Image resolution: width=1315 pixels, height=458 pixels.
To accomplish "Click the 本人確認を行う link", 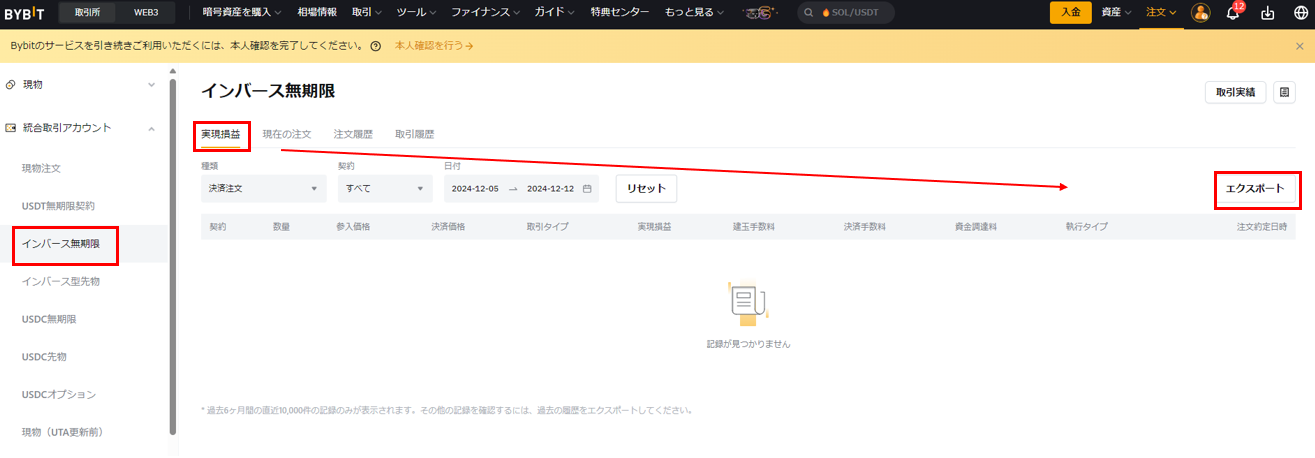I will 434,47.
